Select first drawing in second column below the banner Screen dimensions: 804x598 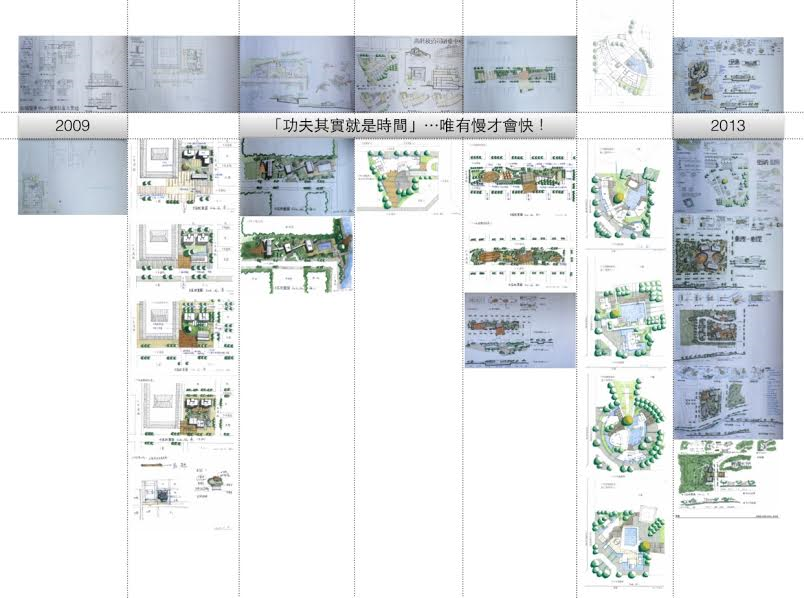point(183,177)
